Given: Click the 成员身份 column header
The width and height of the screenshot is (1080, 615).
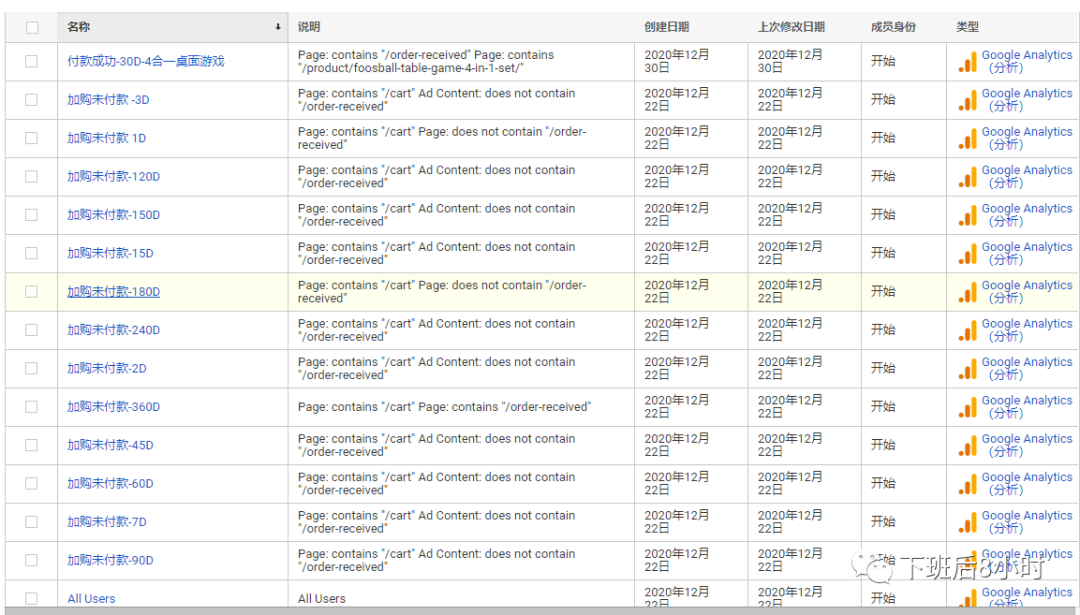Looking at the screenshot, I should 893,27.
